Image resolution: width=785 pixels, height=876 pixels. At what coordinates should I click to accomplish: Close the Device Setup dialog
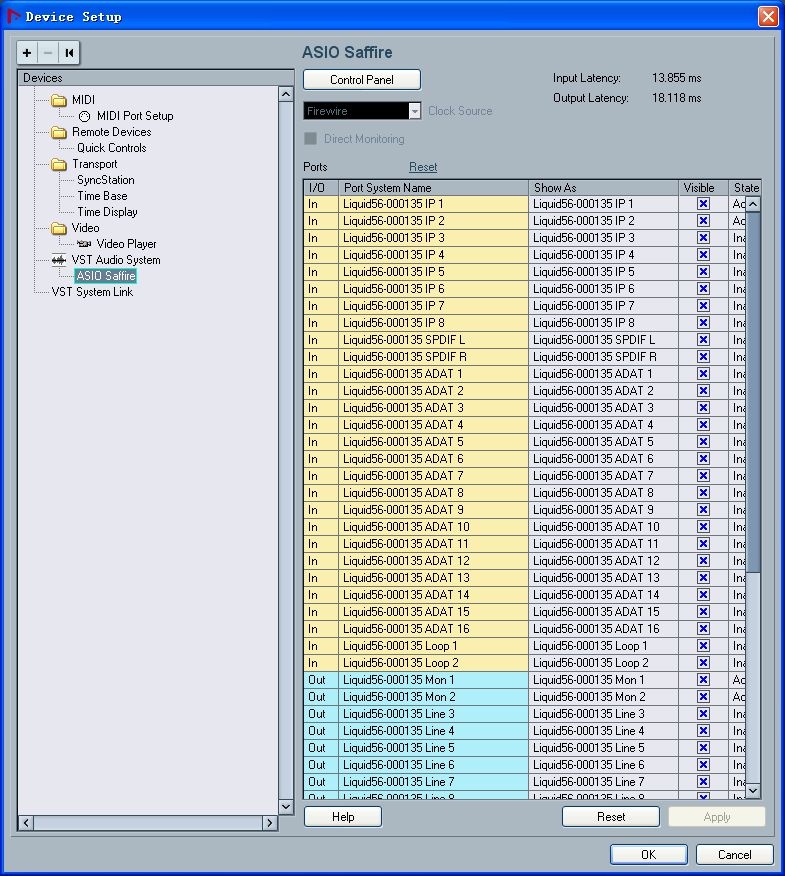(768, 16)
